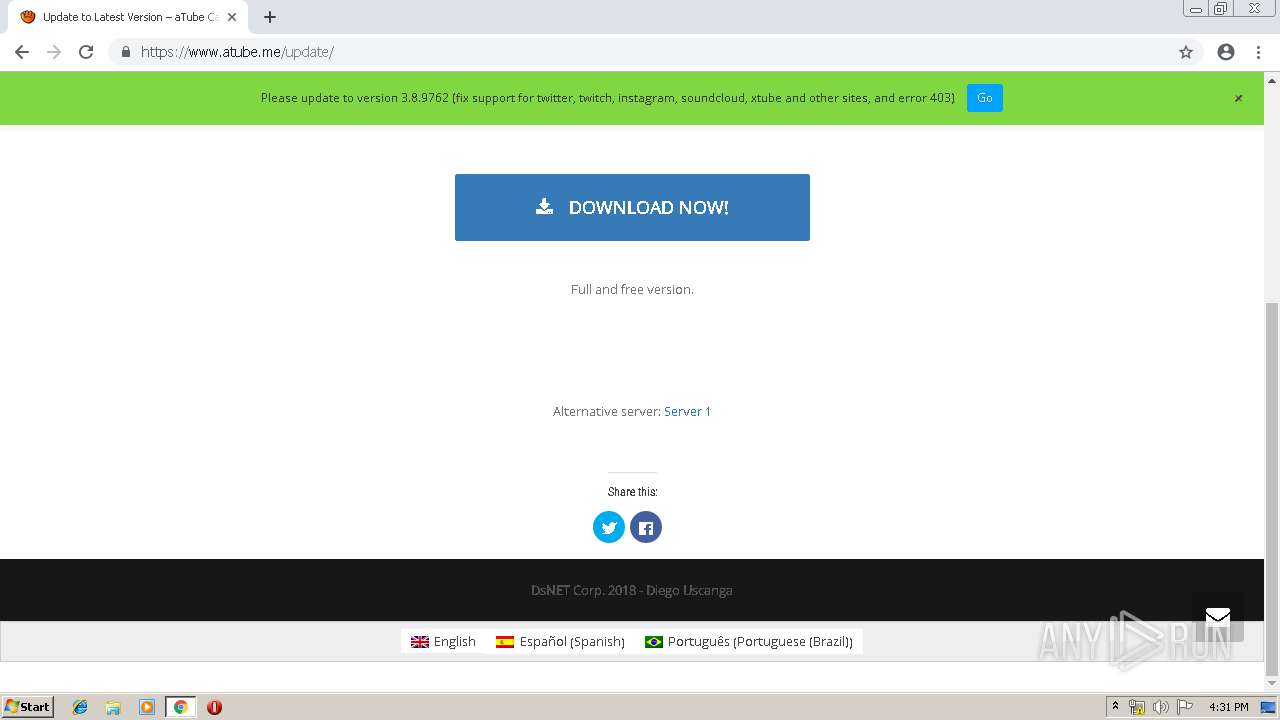Open the media player taskbar icon
1280x720 pixels.
(x=147, y=707)
